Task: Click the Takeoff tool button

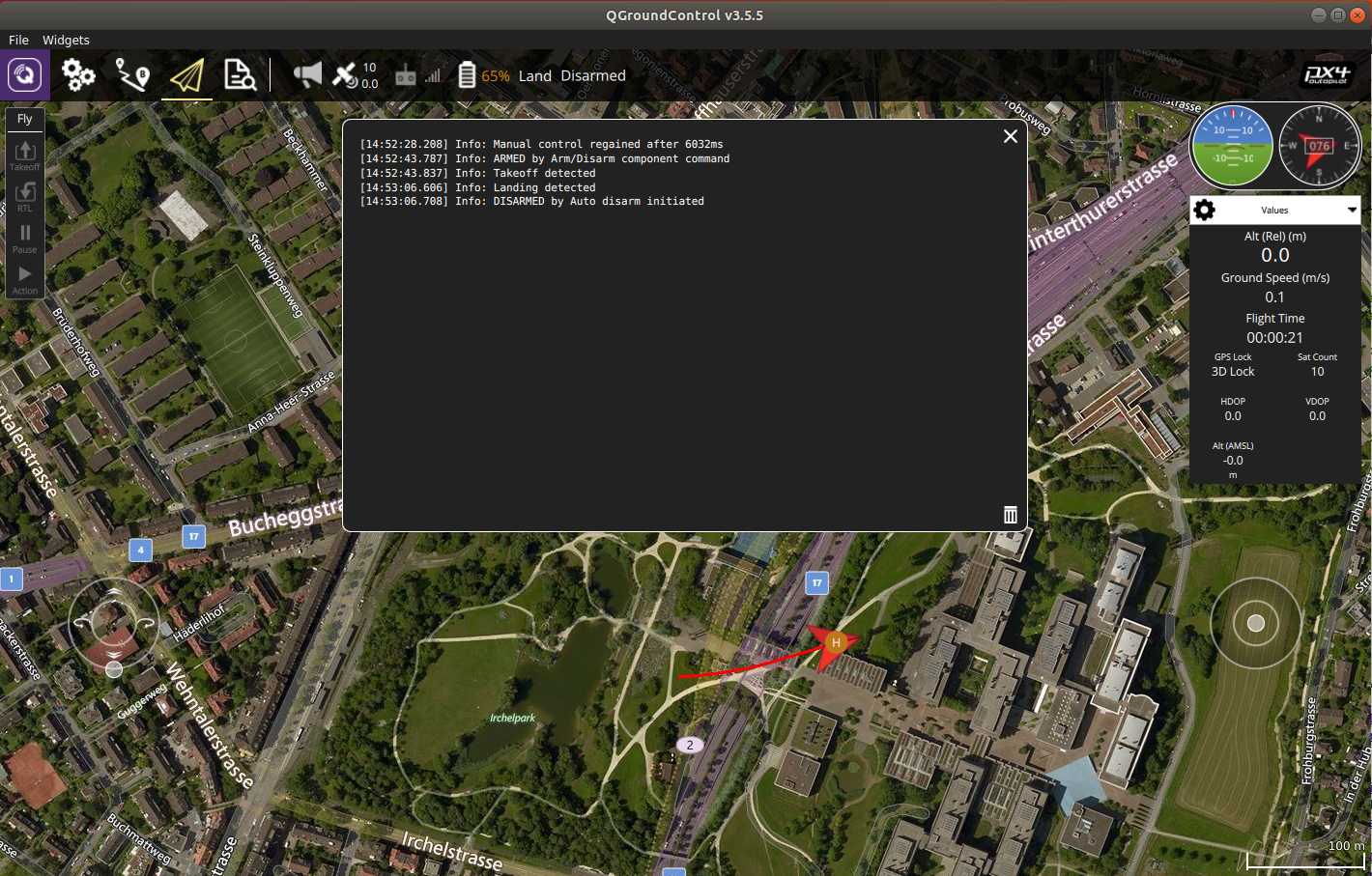Action: tap(25, 155)
